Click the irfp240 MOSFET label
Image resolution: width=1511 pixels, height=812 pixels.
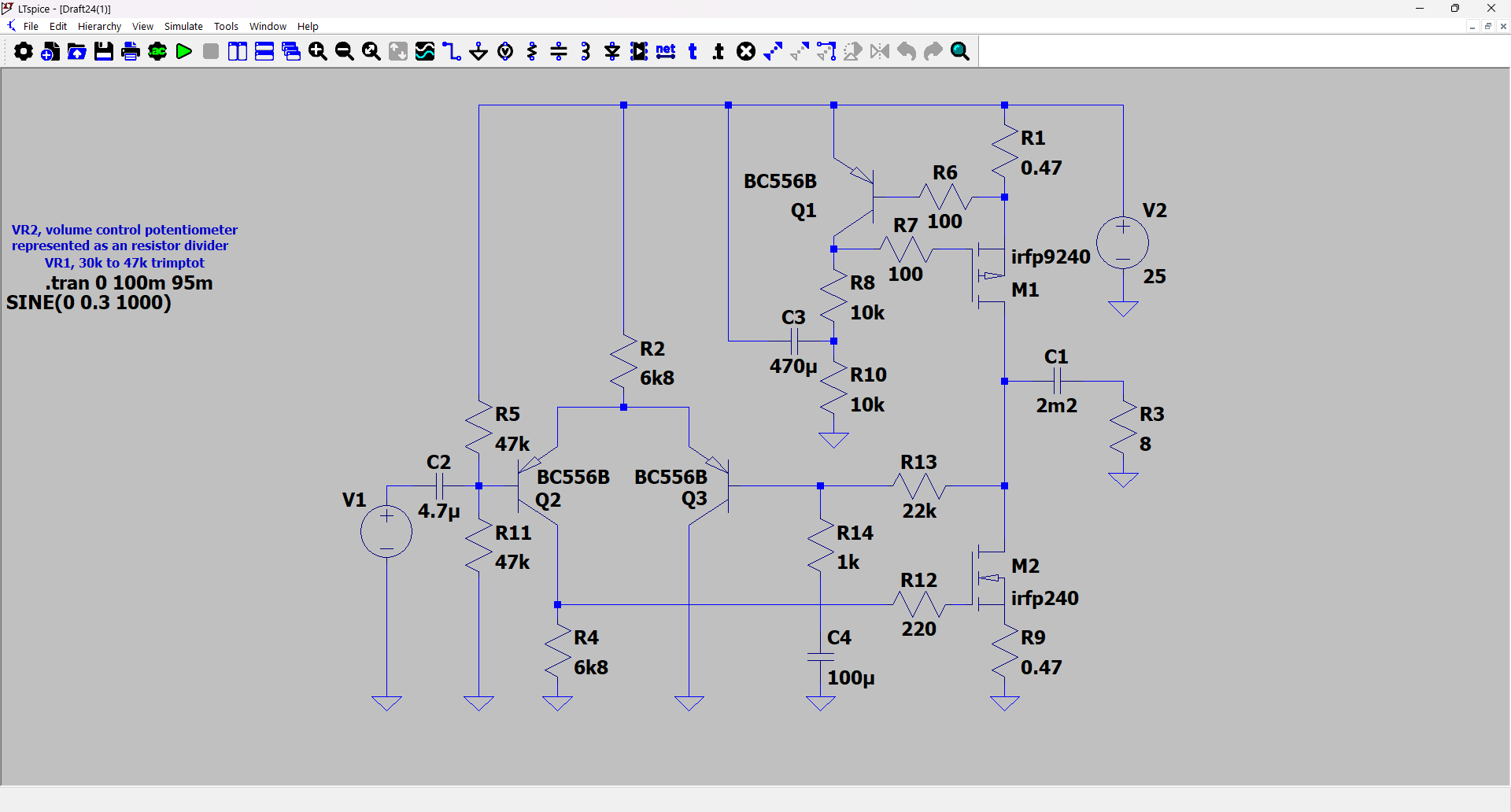(1044, 599)
